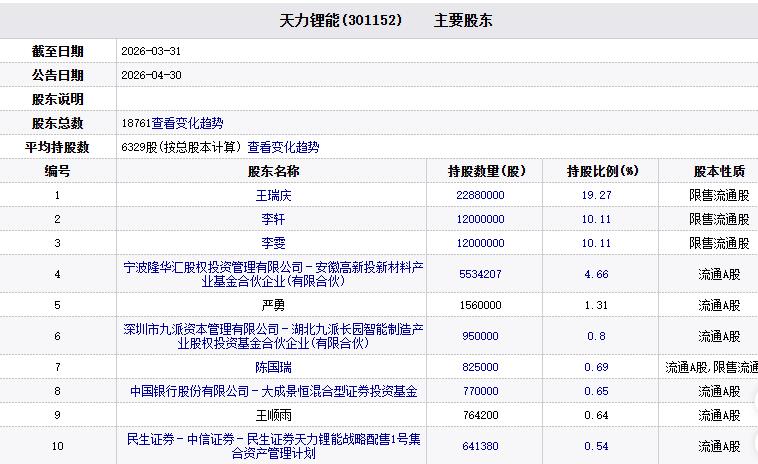The width and height of the screenshot is (758, 464).
Task: Open shareholder 陈国瑞 link
Action: click(274, 367)
